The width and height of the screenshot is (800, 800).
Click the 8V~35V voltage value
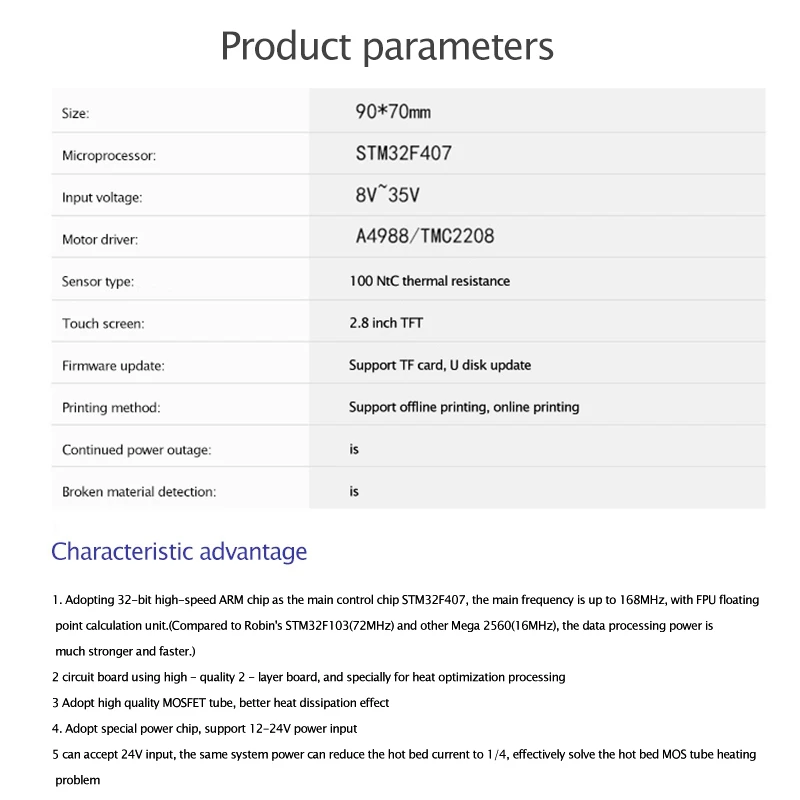click(x=387, y=194)
